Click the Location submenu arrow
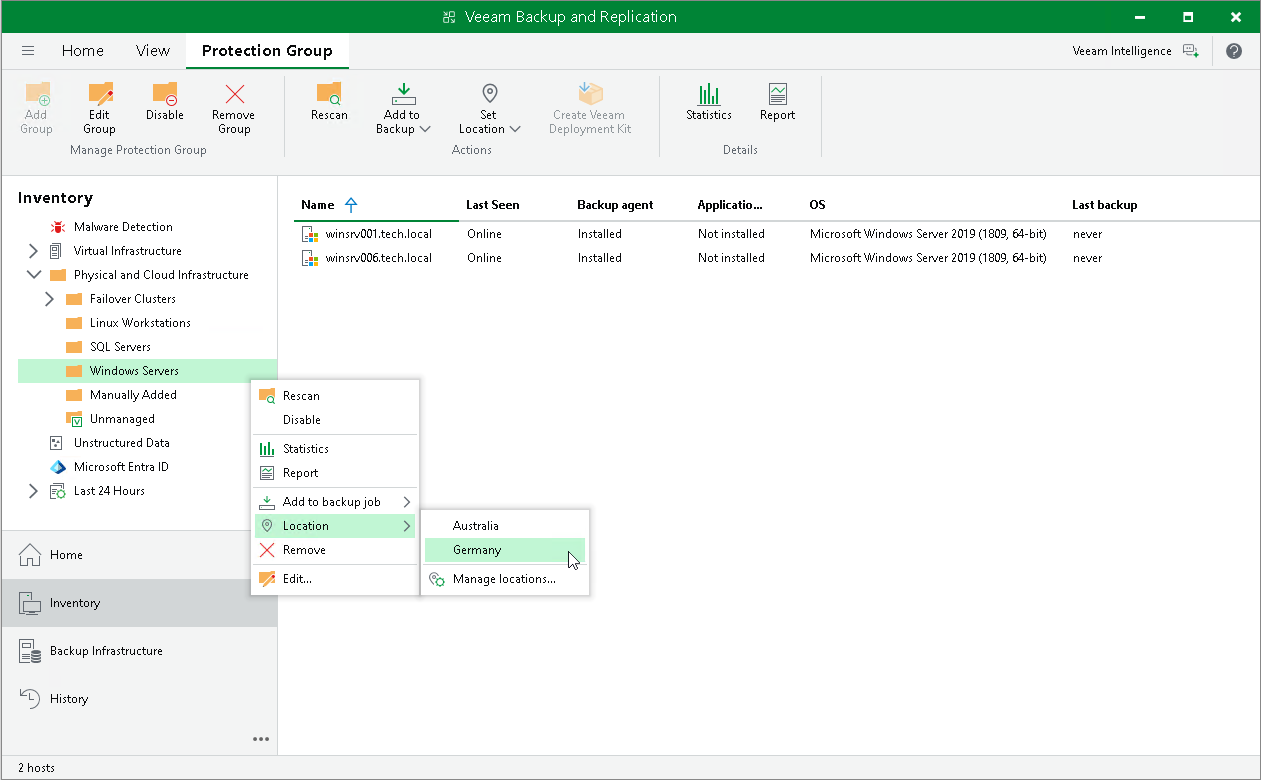This screenshot has height=780, width=1261. tap(406, 526)
